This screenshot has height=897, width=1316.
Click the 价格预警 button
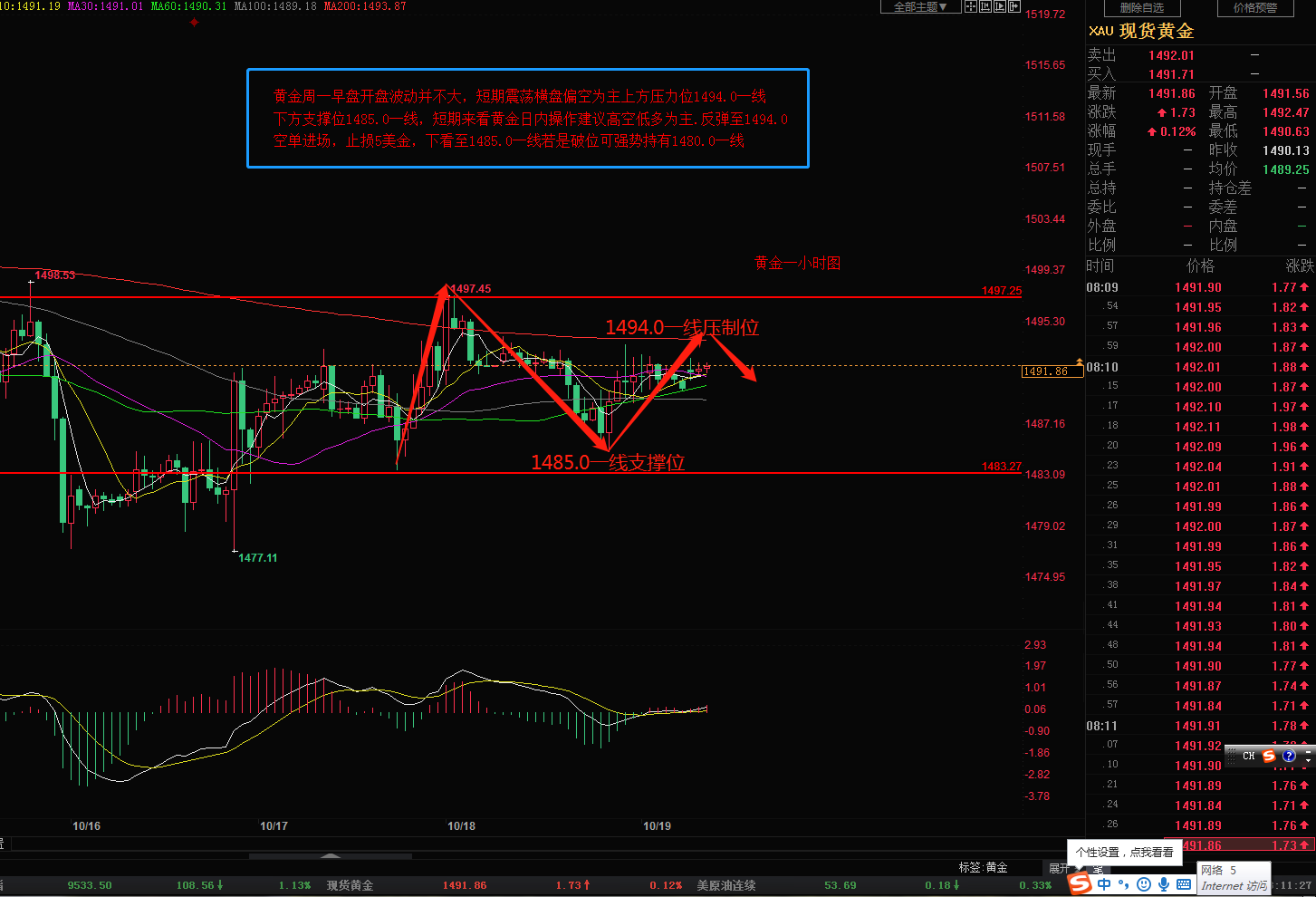click(1254, 7)
